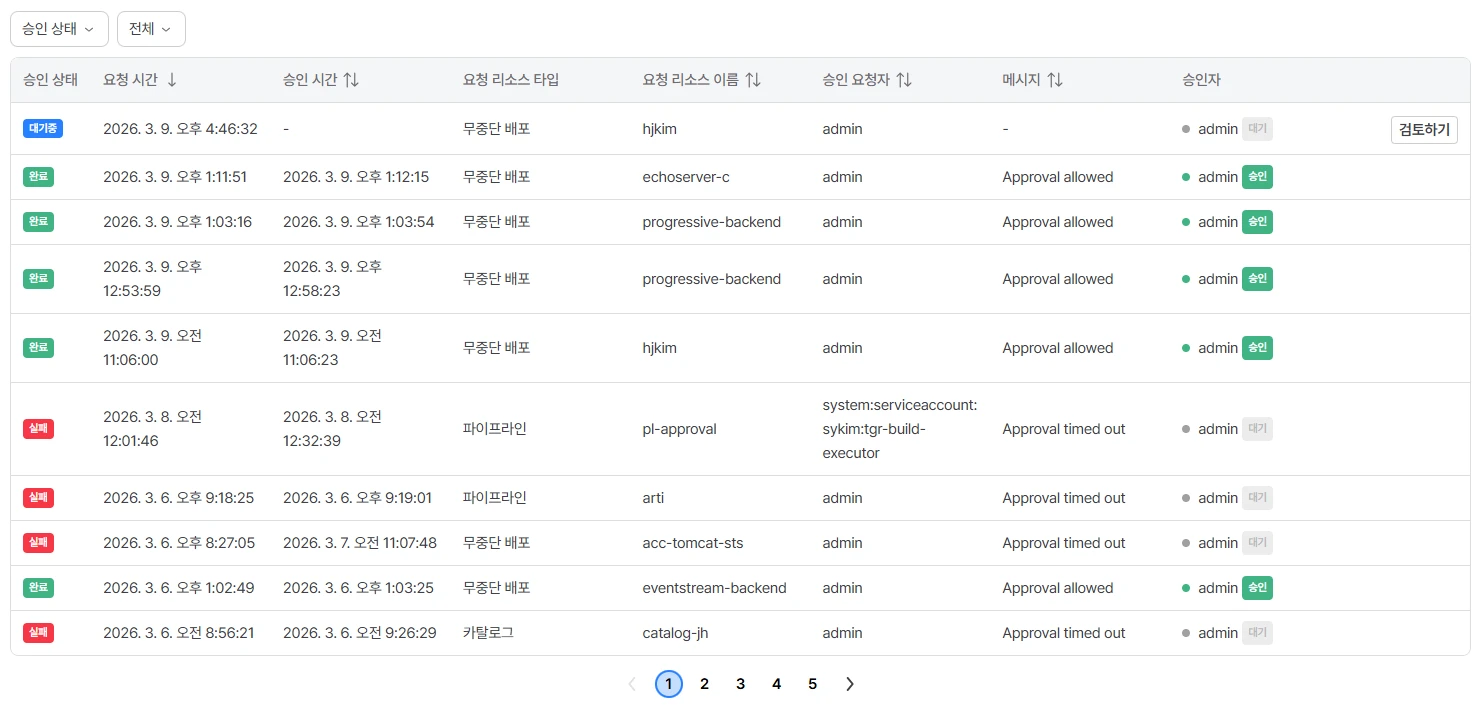Sort table by 승인 요청자 arrows icon
Image resolution: width=1479 pixels, height=711 pixels.
904,80
